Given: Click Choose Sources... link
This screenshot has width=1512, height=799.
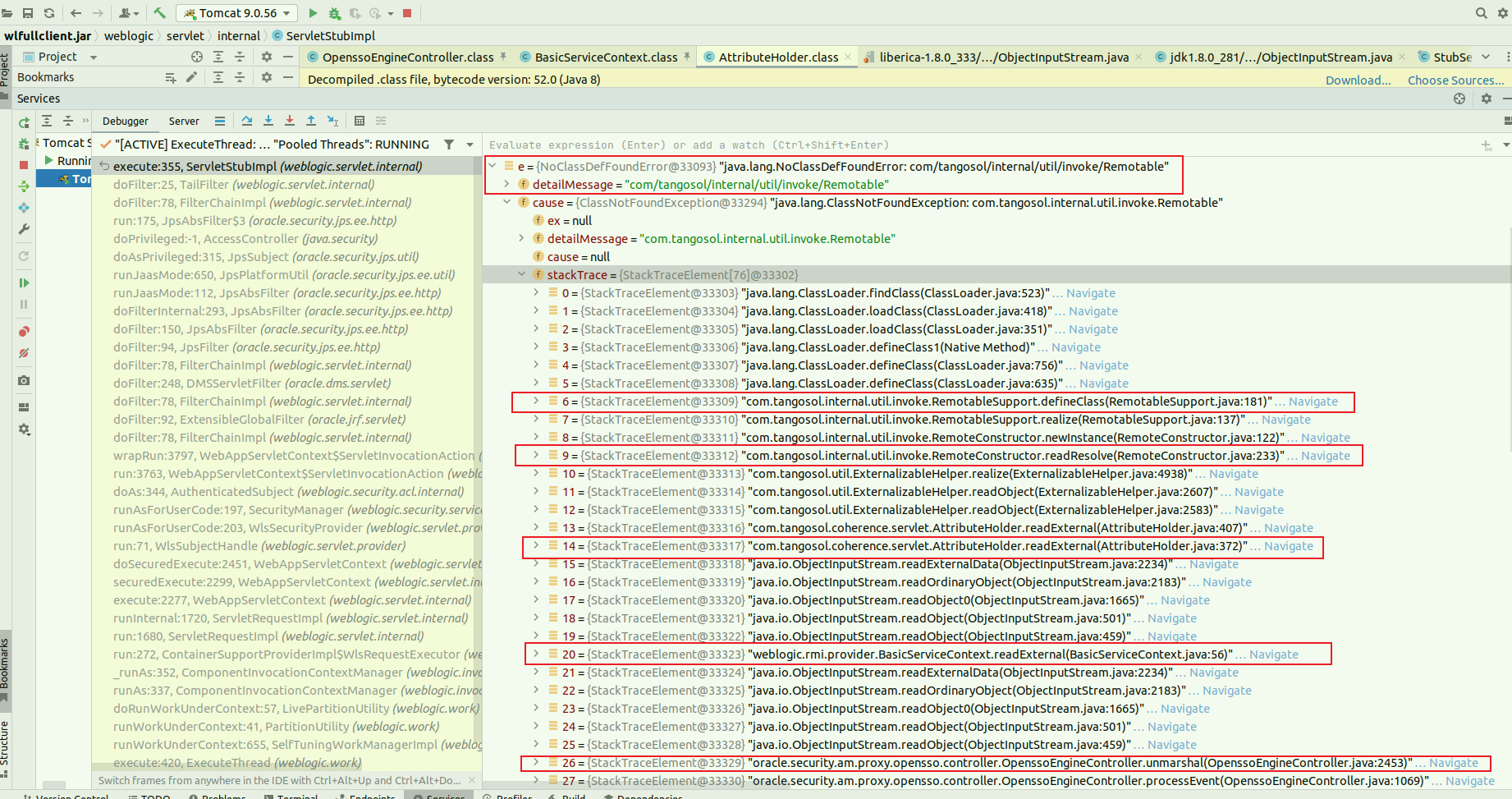Looking at the screenshot, I should tap(1455, 80).
